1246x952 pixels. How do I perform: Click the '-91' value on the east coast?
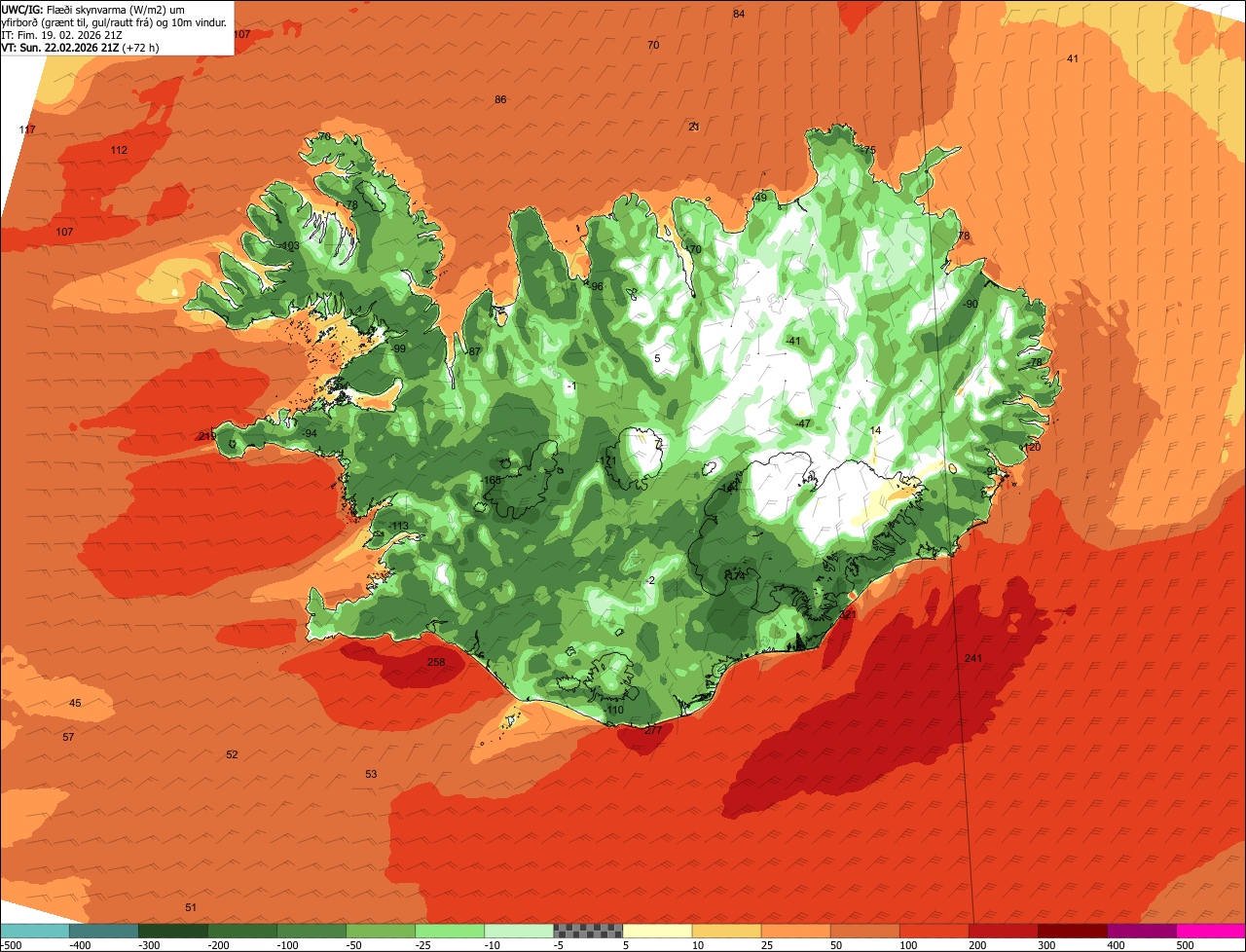[x=991, y=471]
